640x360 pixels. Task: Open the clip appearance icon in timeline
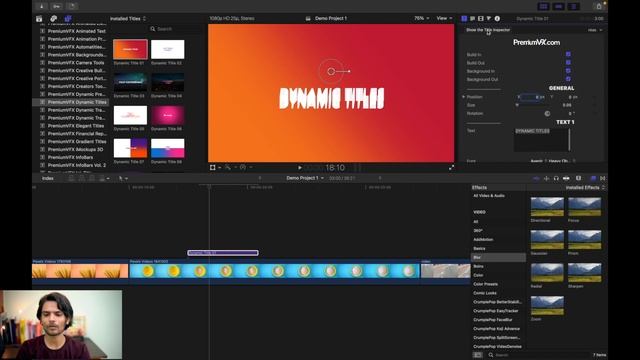[578, 178]
